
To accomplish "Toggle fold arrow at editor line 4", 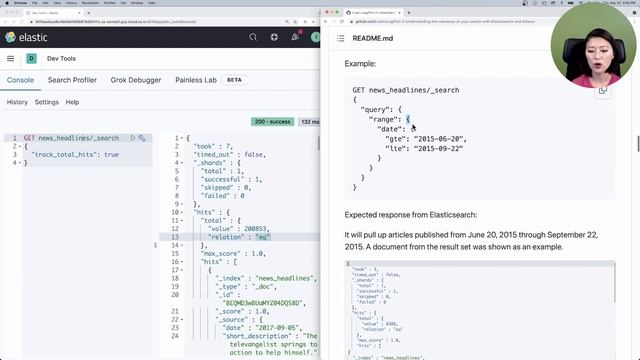I will [x=20, y=163].
